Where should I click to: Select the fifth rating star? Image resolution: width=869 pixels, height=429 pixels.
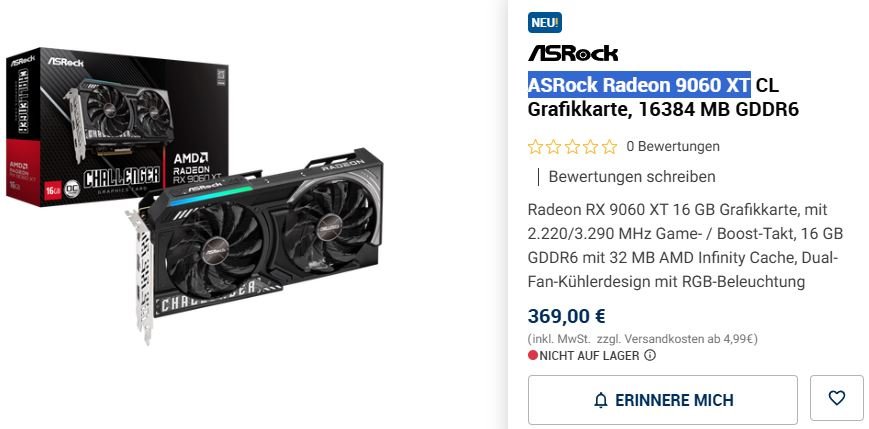[609, 147]
